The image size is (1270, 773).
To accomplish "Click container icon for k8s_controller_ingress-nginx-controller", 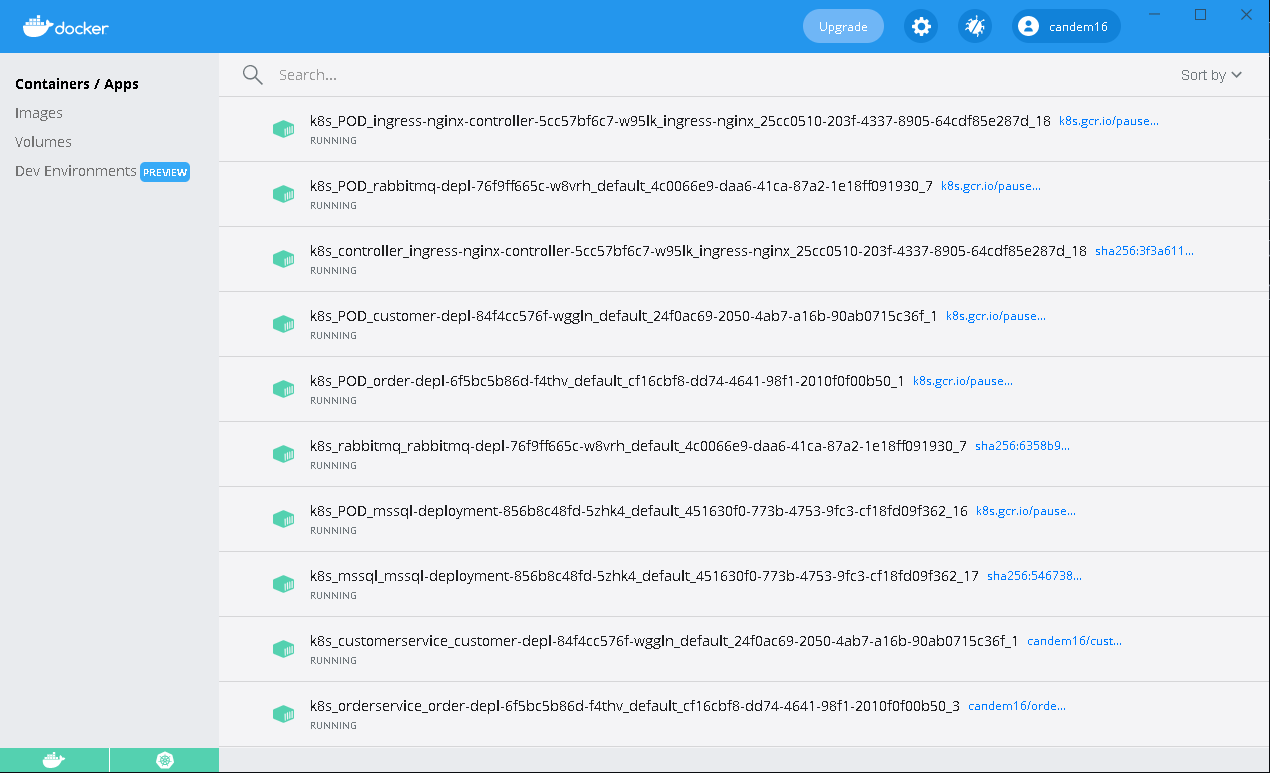I will click(284, 259).
